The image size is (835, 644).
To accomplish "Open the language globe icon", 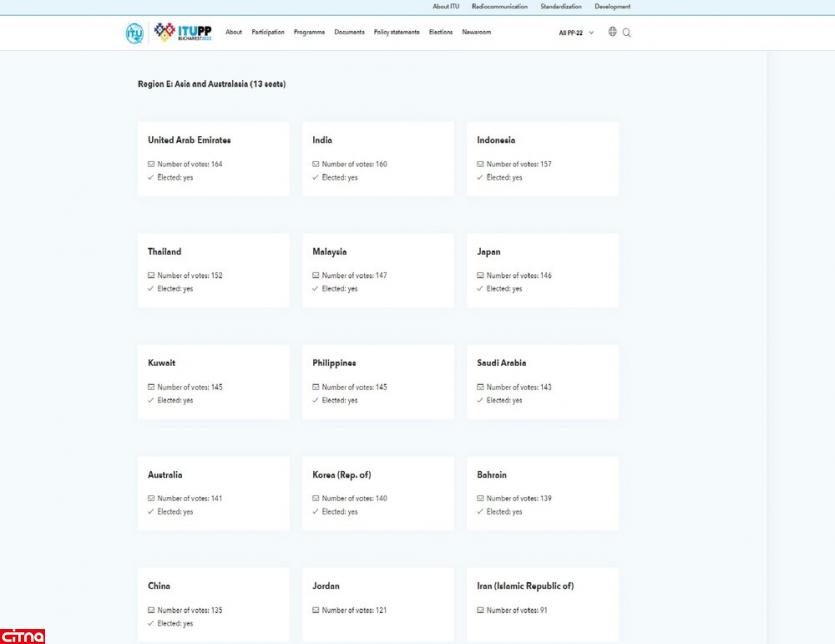I will (x=613, y=32).
